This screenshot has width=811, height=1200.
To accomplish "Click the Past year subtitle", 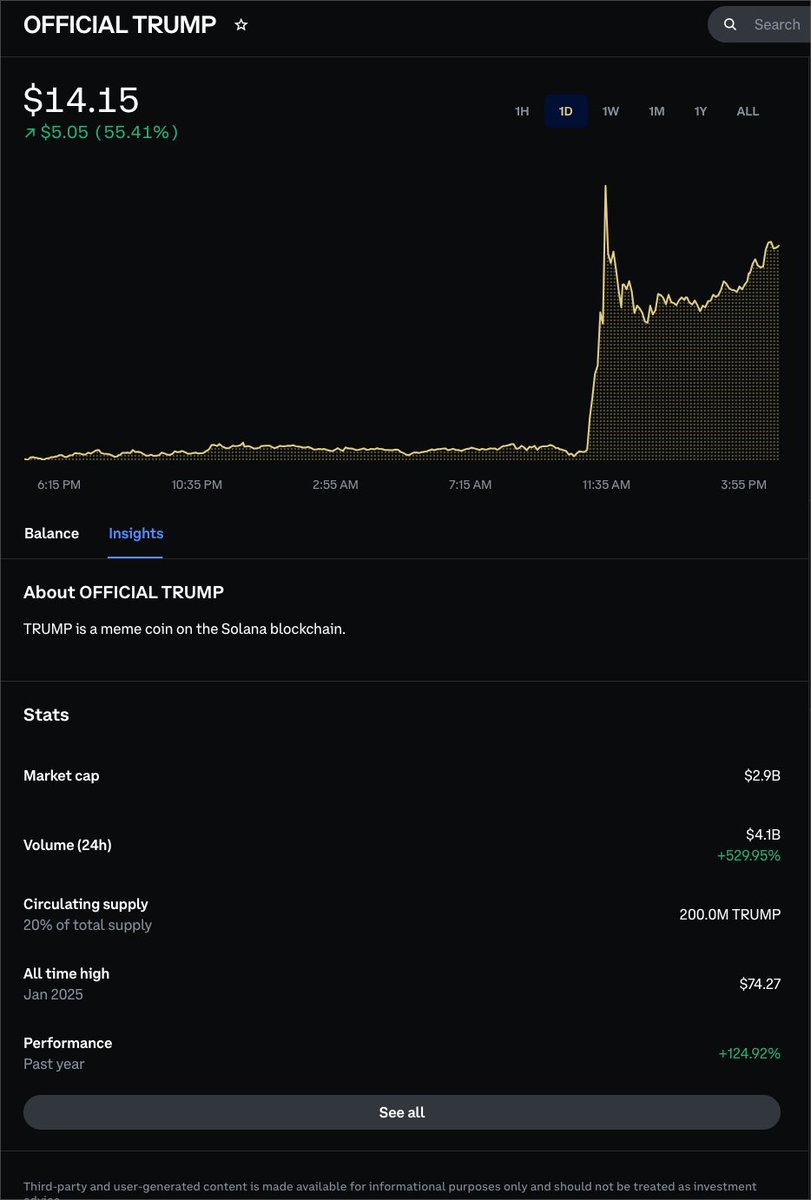I will tap(54, 1064).
